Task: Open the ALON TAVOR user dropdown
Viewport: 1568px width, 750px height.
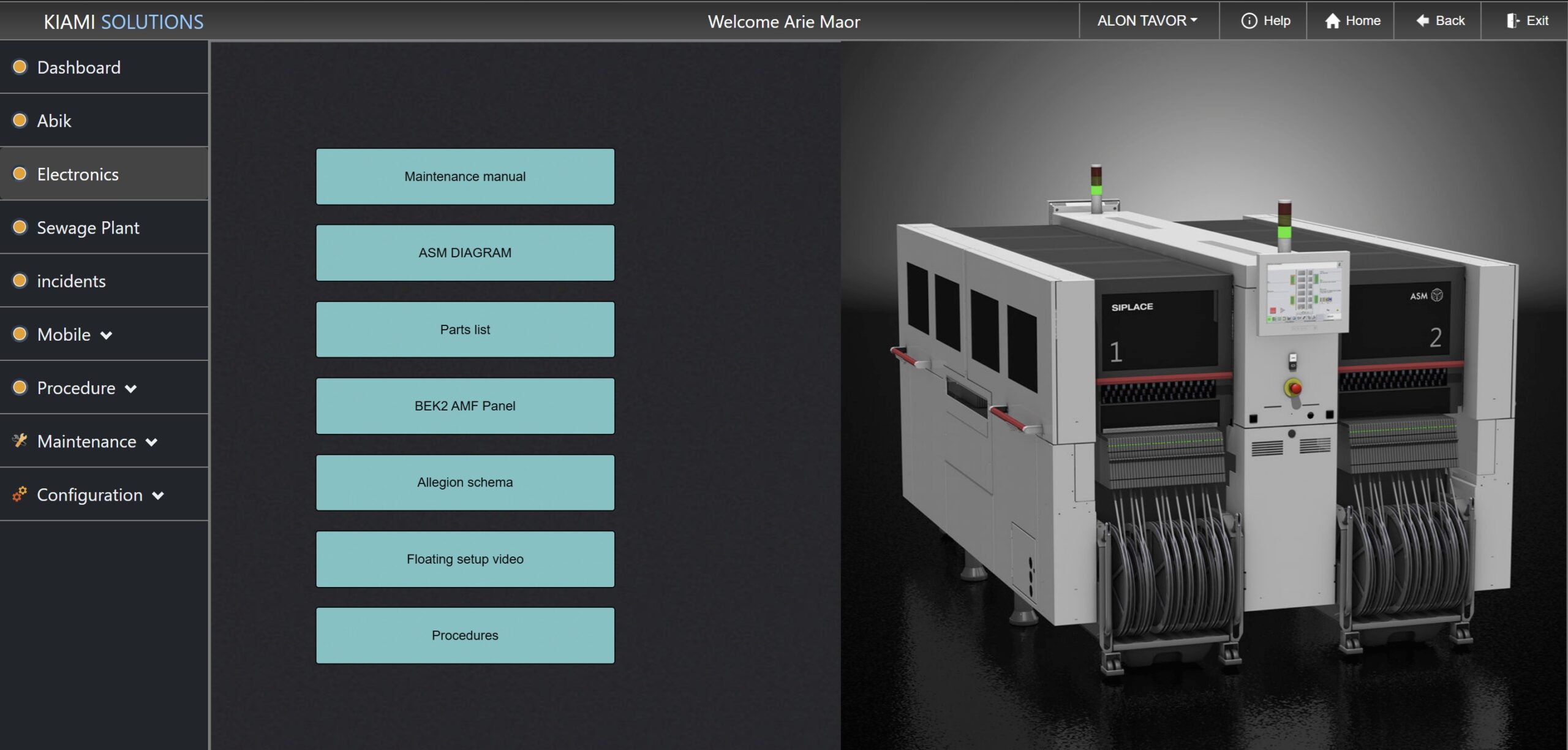Action: (1147, 21)
